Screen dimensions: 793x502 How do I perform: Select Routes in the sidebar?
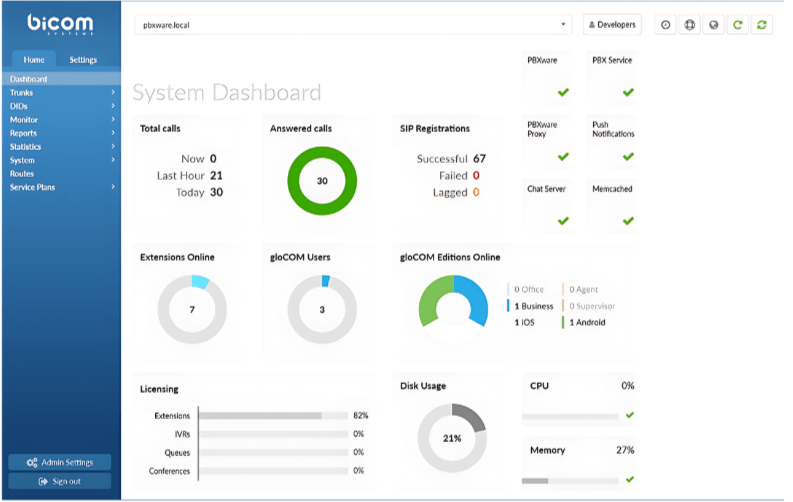[22, 174]
